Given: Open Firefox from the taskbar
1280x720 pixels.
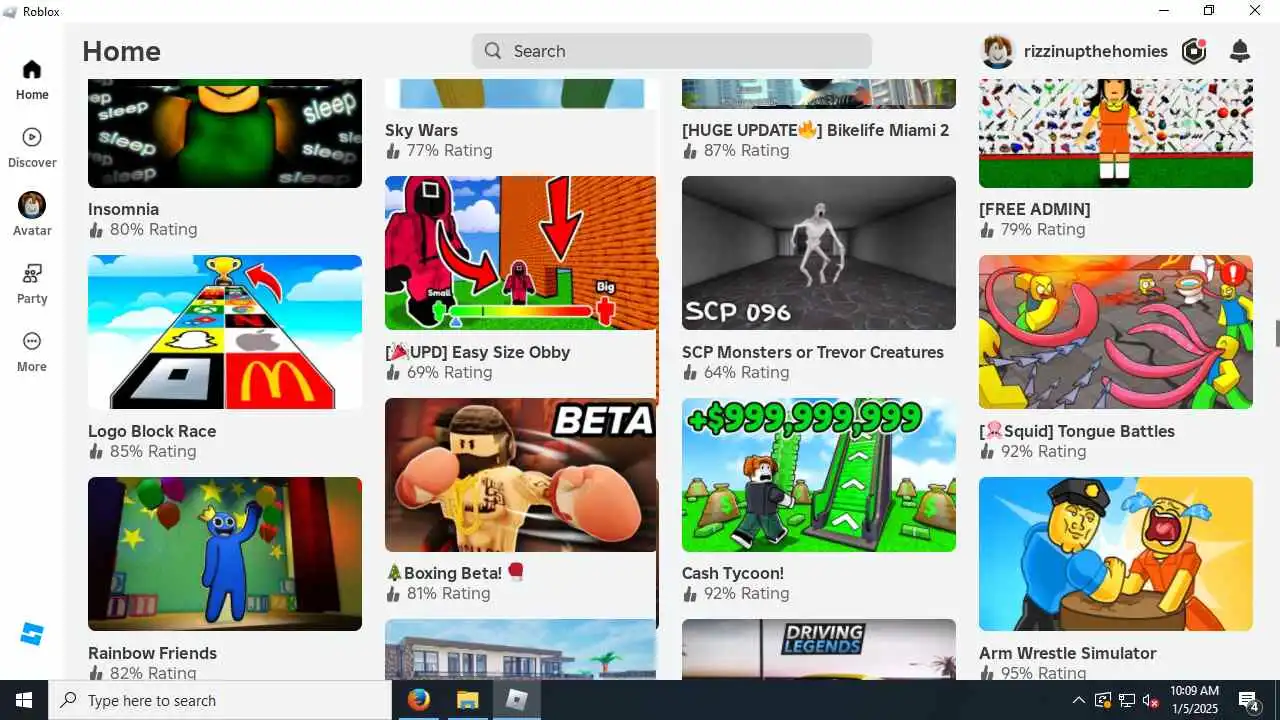Looking at the screenshot, I should point(419,700).
